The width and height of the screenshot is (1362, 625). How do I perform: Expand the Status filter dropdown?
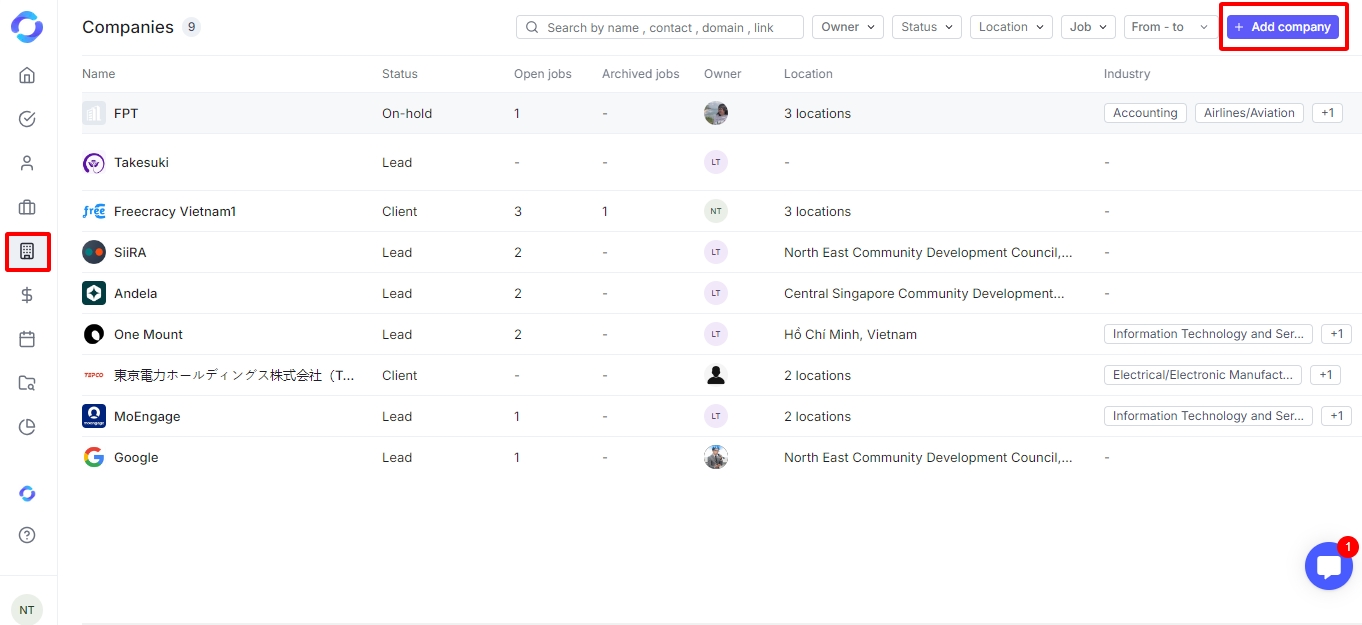[927, 27]
